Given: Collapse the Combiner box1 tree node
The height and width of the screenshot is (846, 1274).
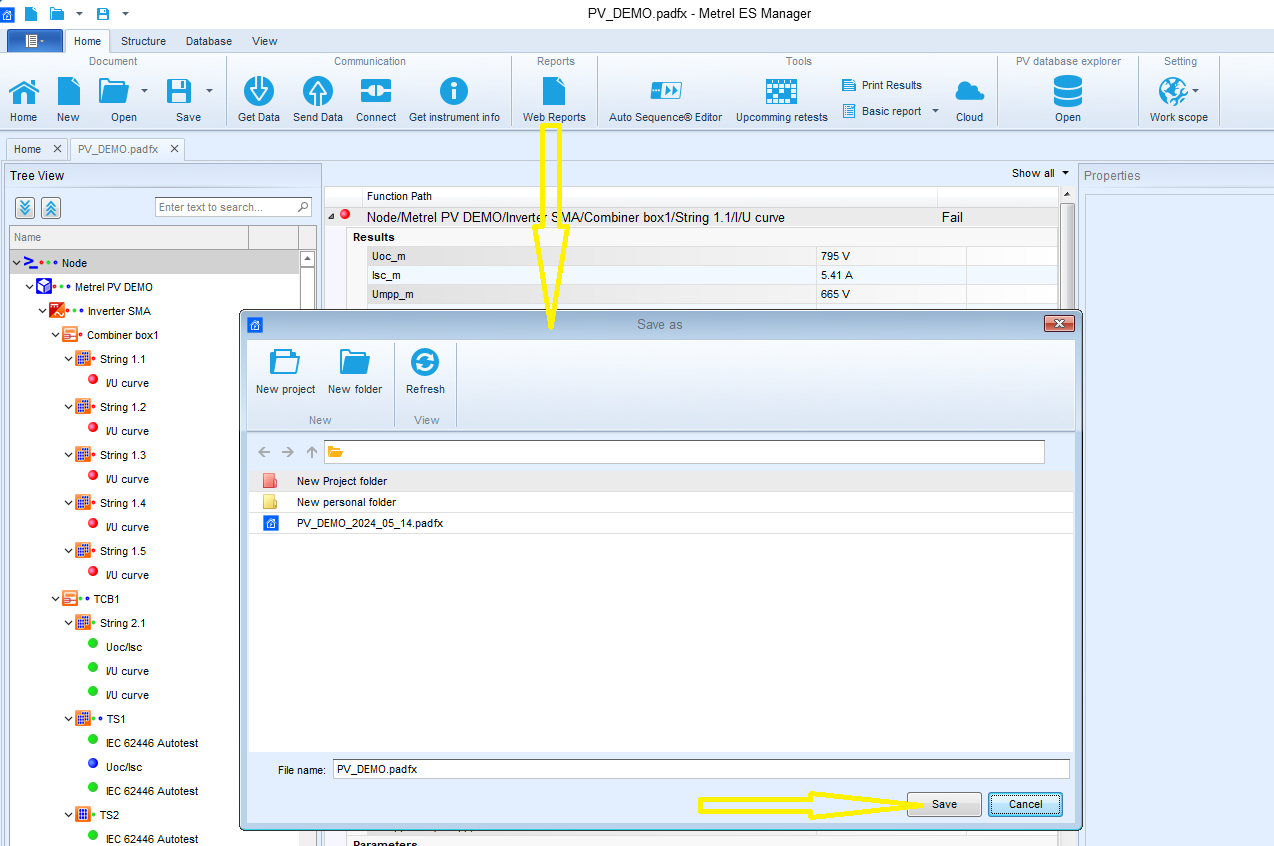Looking at the screenshot, I should [56, 335].
